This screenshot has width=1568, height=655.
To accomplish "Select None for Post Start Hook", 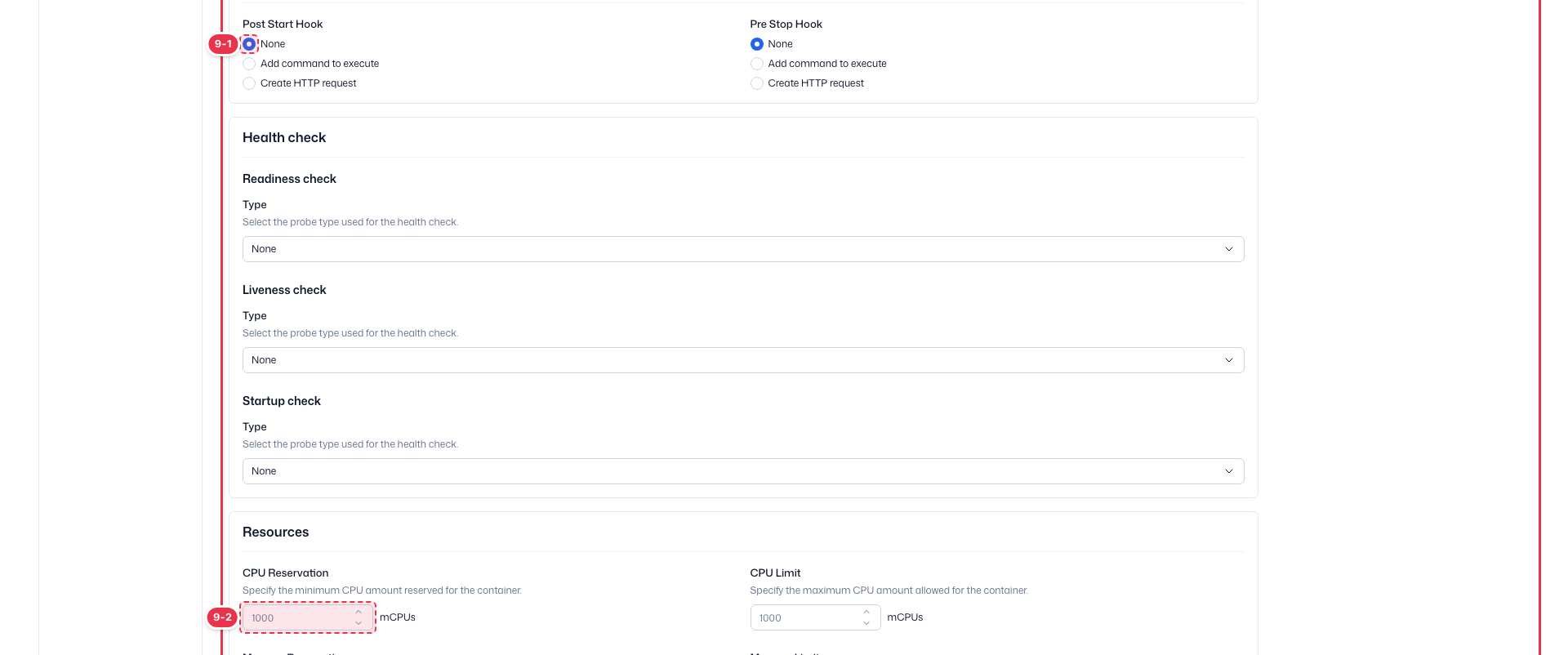I will (x=249, y=44).
